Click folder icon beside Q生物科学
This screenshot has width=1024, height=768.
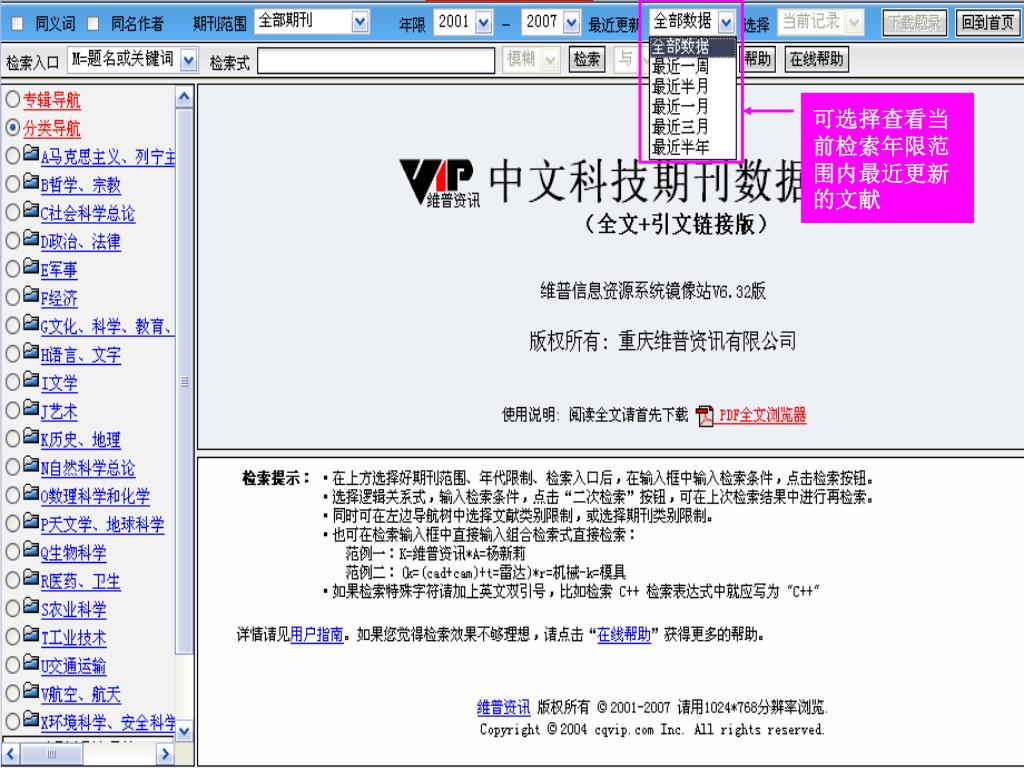(31, 550)
